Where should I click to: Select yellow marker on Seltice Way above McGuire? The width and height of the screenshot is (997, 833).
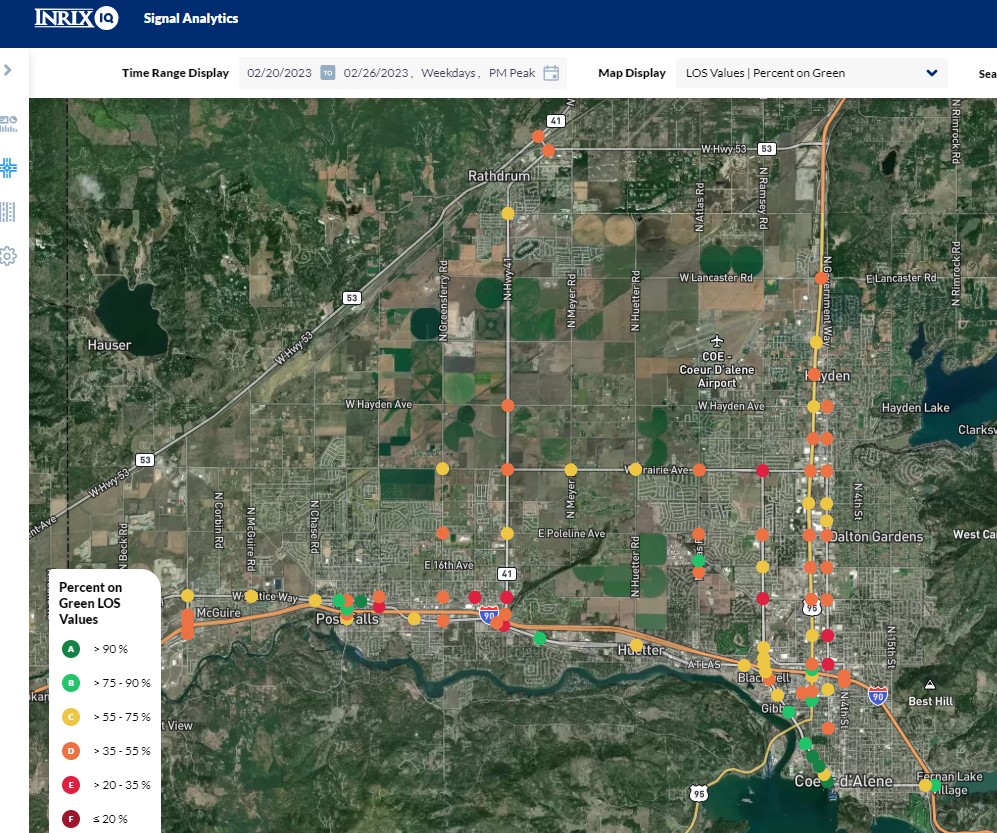(x=187, y=596)
